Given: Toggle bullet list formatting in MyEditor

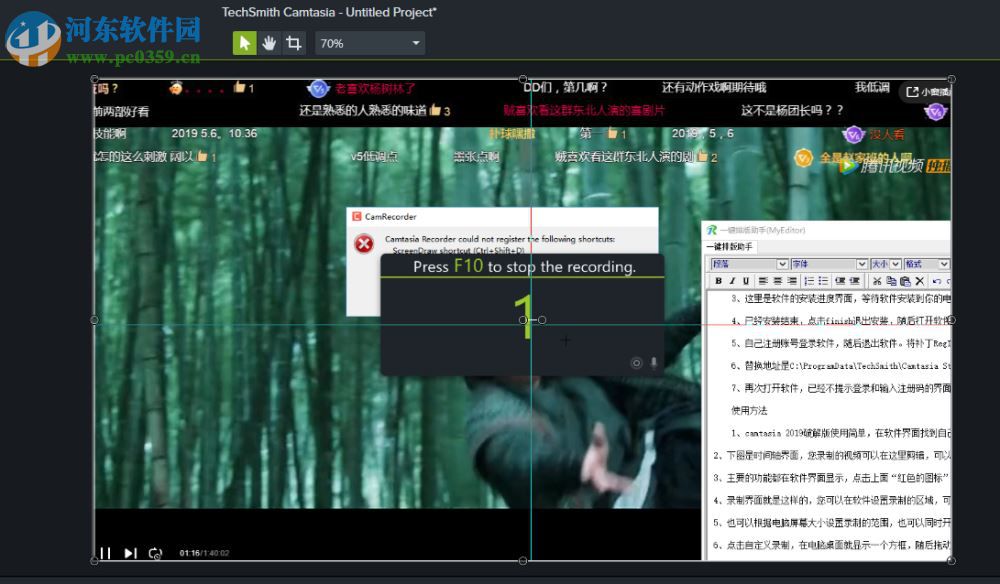Looking at the screenshot, I should tap(822, 280).
